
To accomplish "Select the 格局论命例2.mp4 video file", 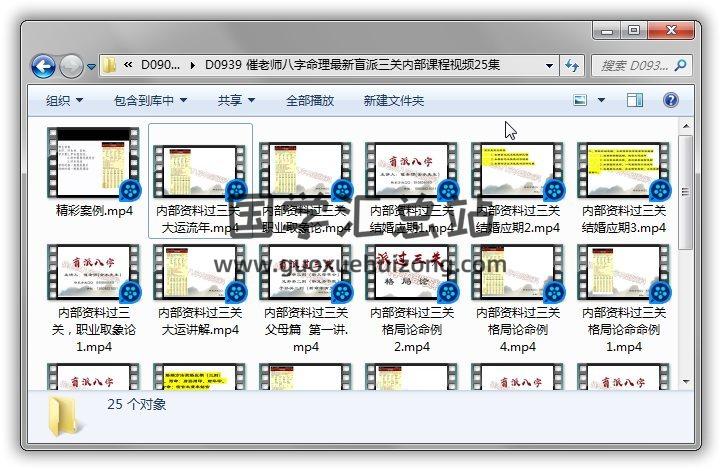I will point(412,299).
